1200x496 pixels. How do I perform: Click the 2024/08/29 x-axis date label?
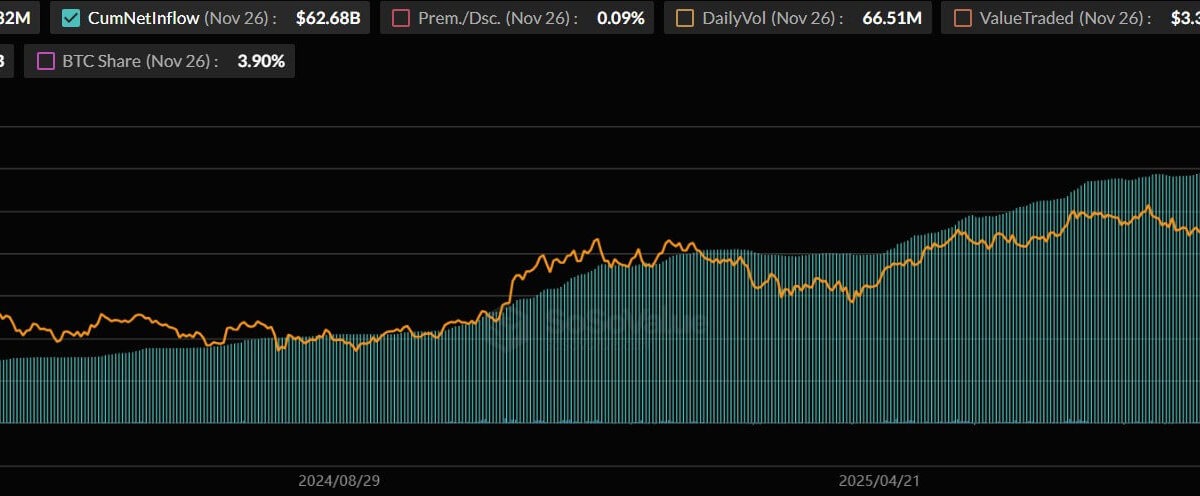[x=339, y=481]
